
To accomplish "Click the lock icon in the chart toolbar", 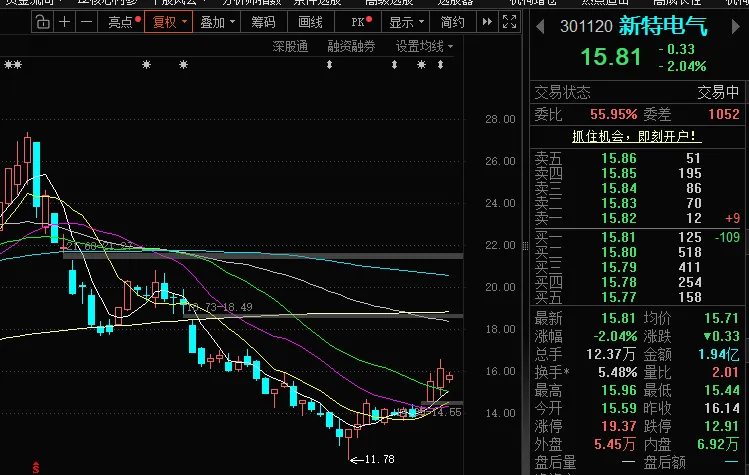I will [43, 22].
